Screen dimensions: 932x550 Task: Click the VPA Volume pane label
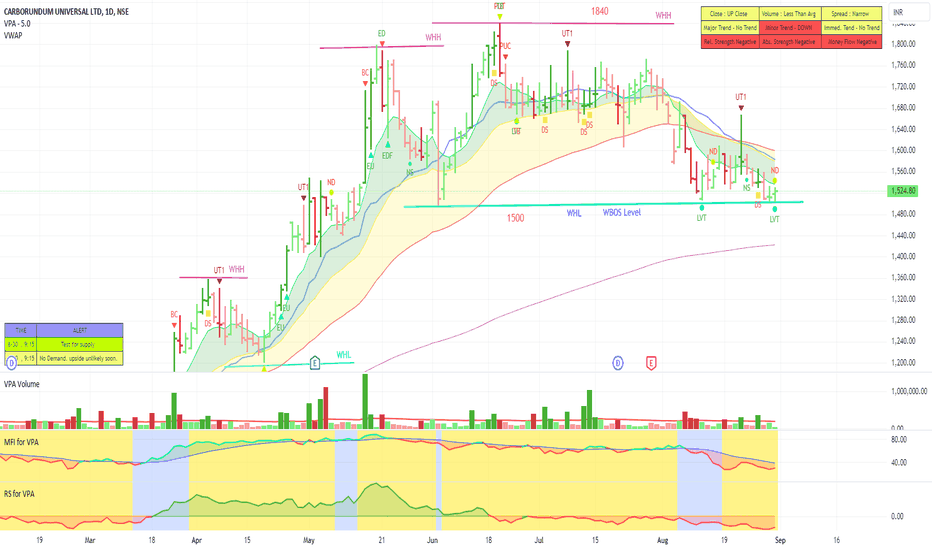tap(22, 384)
